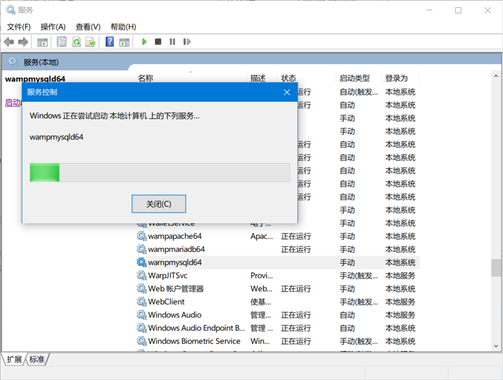Toggle the Action pane toolbar icon
503x380 pixels.
[x=124, y=42]
